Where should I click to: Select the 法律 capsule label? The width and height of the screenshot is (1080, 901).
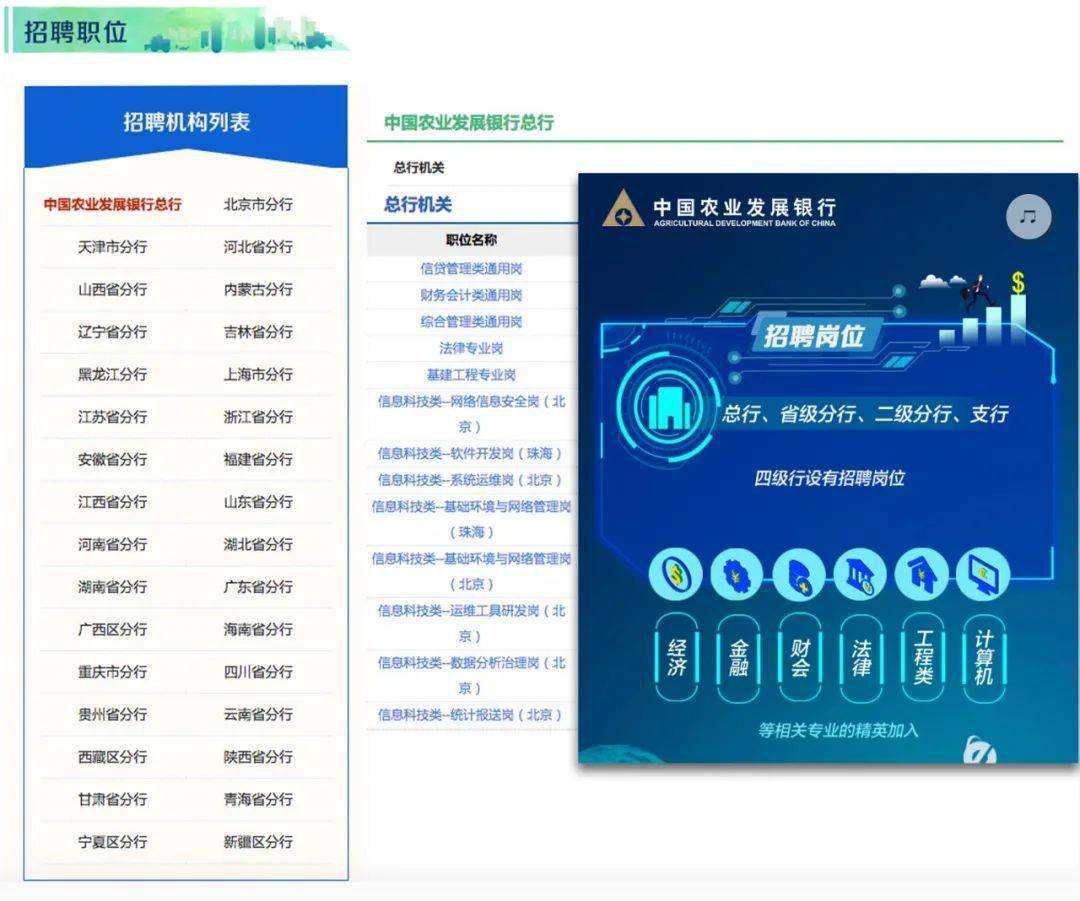click(862, 658)
